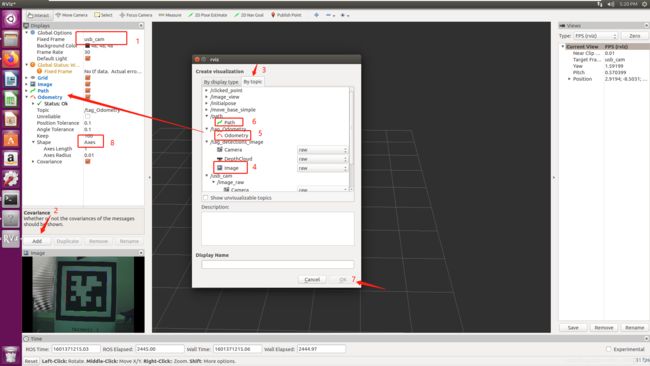Click the Add button in Displays panel

37,241
